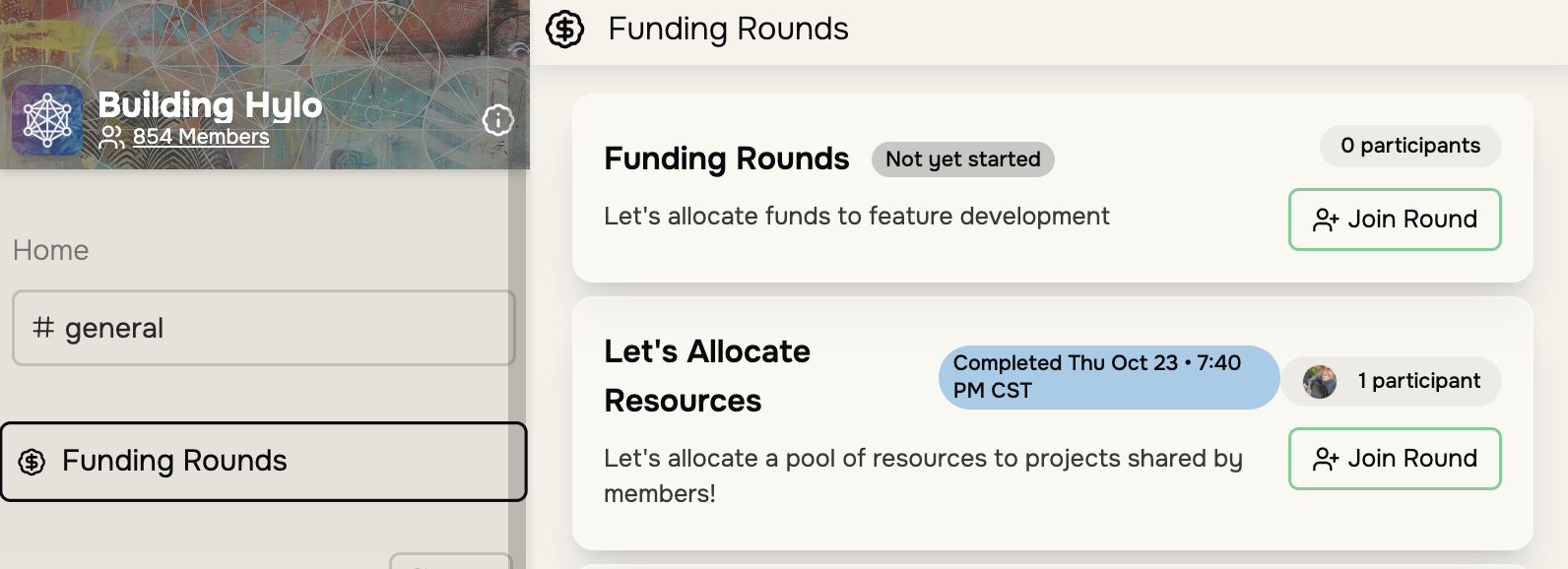Open the # general channel
Viewport: 1568px width, 569px height.
263,328
